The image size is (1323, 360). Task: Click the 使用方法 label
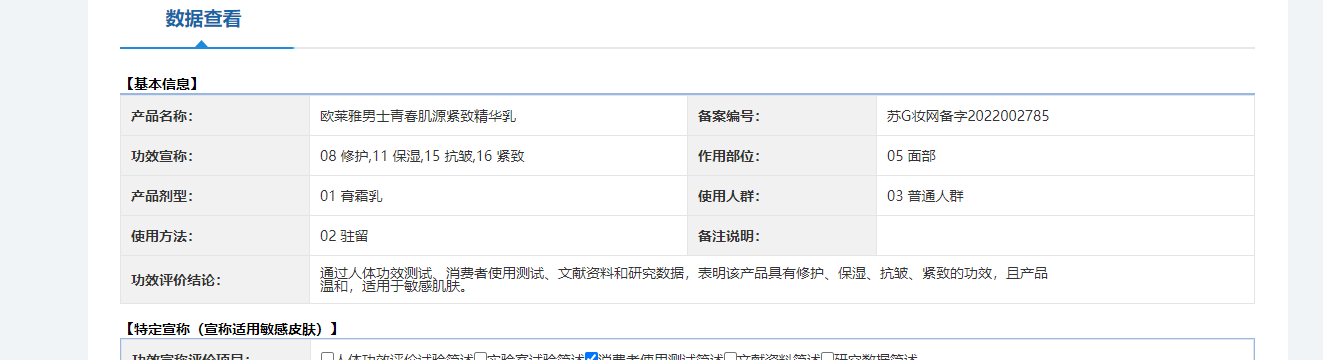click(161, 236)
